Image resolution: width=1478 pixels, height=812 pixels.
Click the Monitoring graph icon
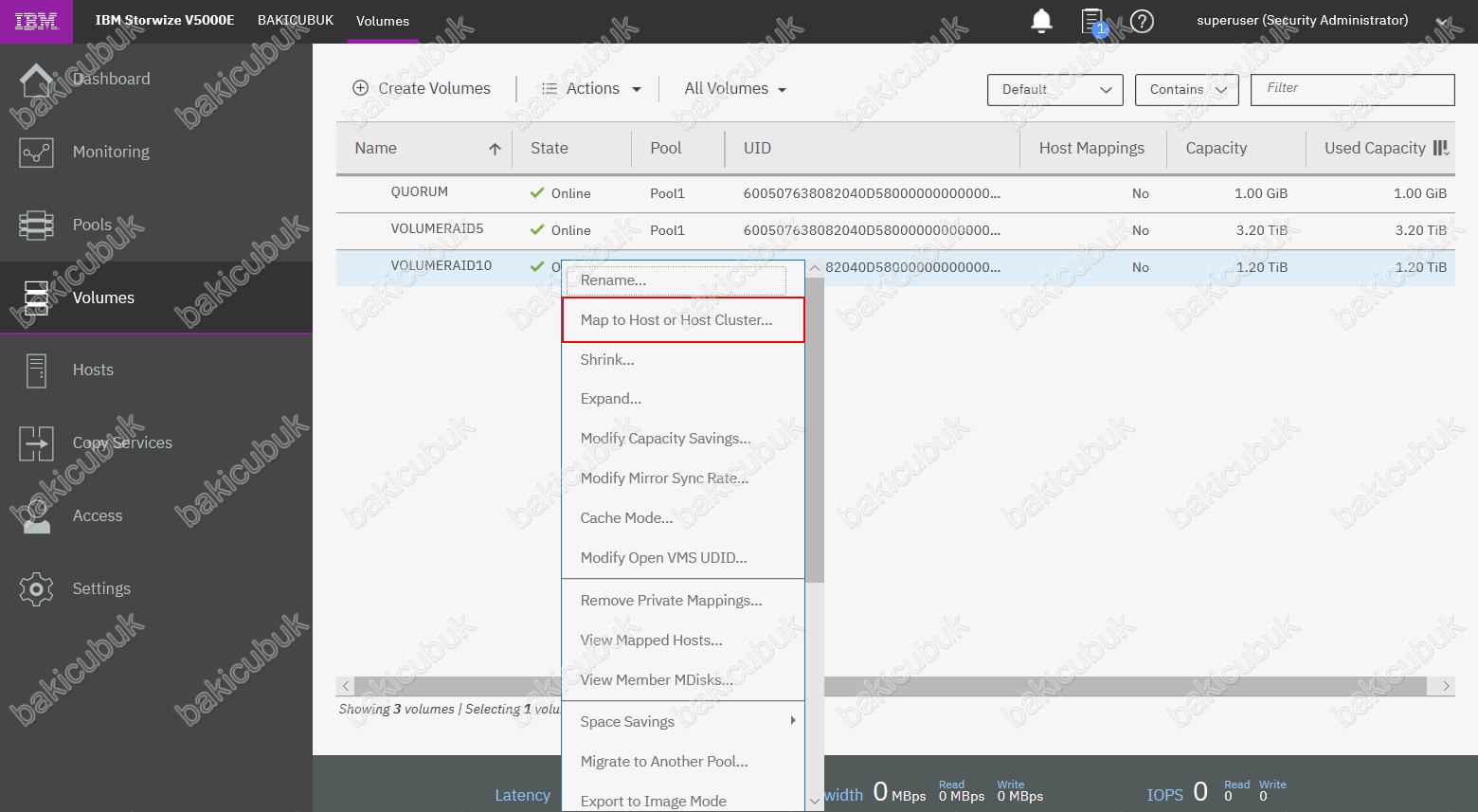[36, 152]
